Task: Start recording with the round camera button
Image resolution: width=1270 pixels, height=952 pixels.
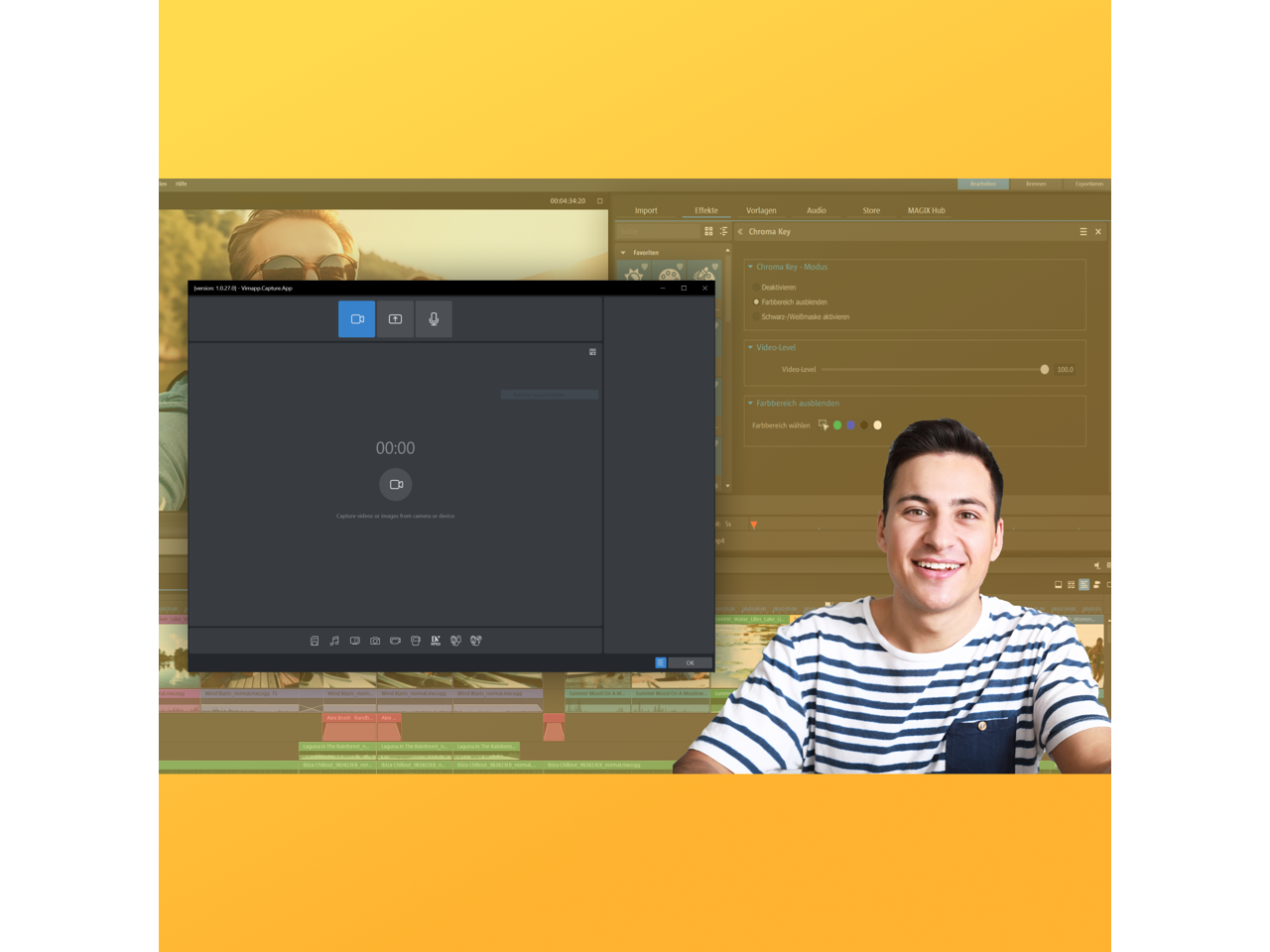Action: pyautogui.click(x=396, y=484)
